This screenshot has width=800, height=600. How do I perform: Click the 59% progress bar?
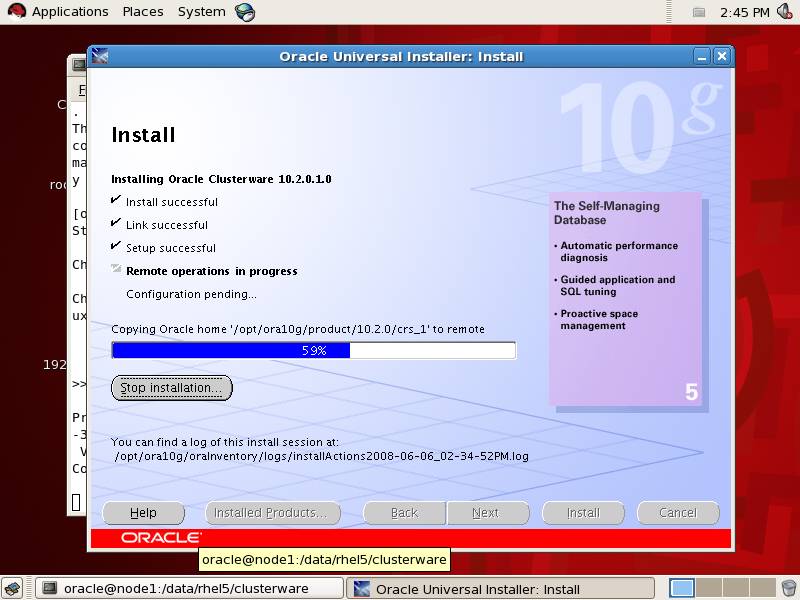pos(314,351)
